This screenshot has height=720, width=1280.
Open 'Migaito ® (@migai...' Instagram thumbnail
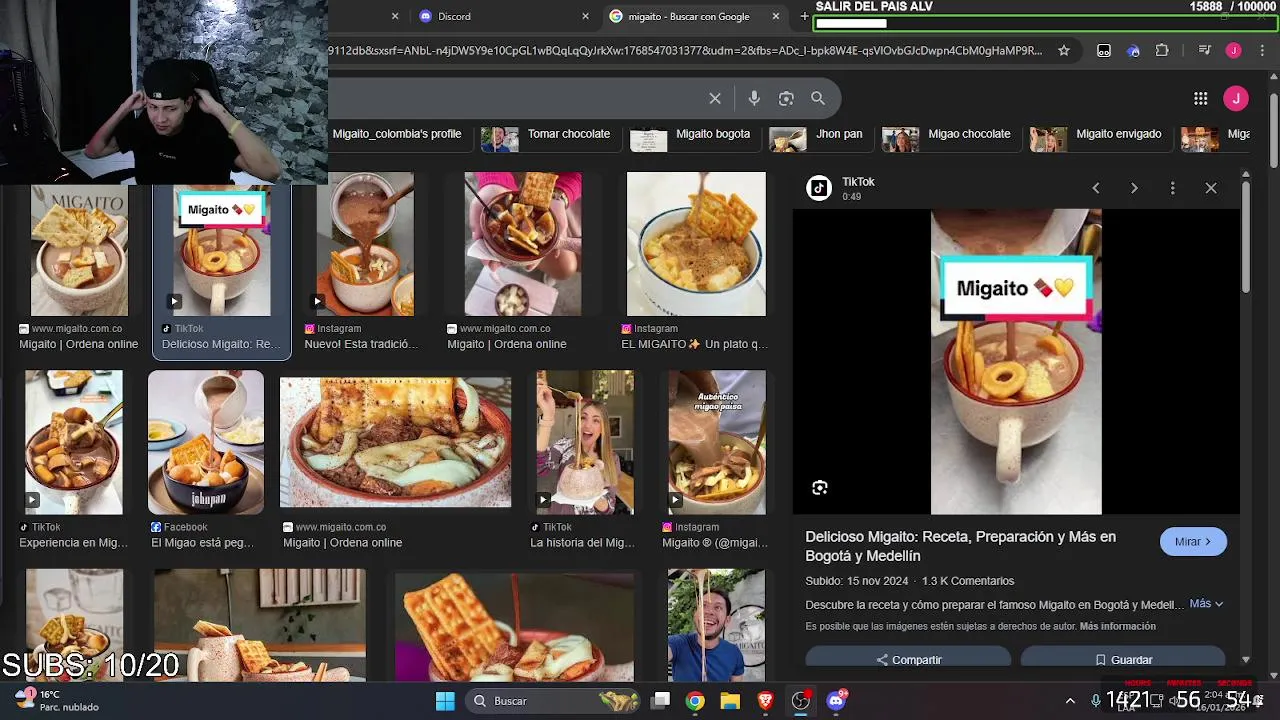[x=717, y=442]
